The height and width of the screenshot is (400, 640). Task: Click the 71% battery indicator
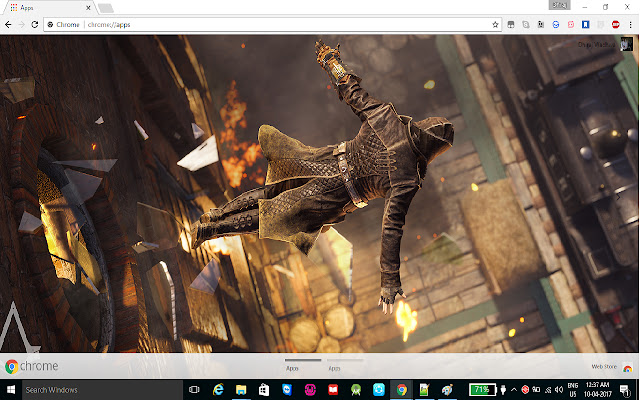[482, 389]
